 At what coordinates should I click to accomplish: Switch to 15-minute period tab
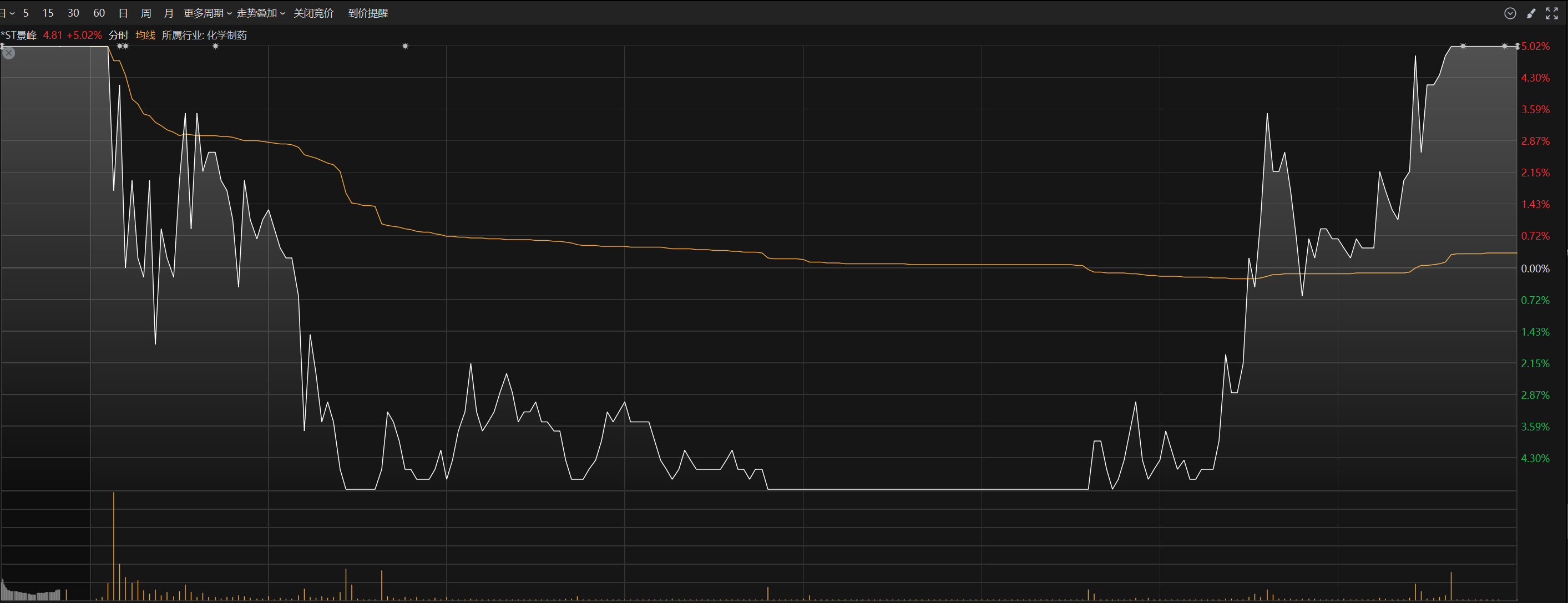48,13
